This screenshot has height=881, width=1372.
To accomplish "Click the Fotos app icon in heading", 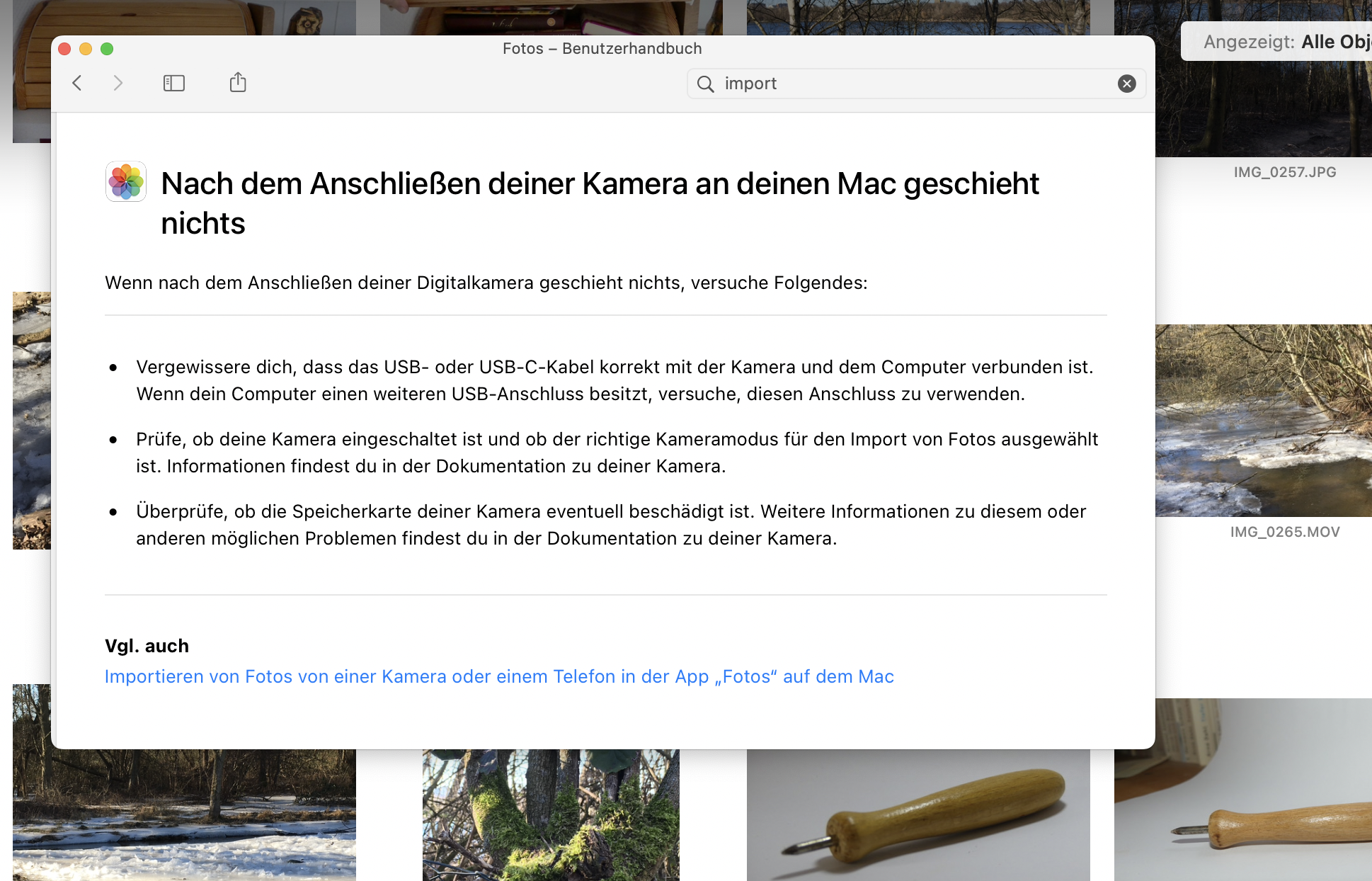I will [x=126, y=181].
